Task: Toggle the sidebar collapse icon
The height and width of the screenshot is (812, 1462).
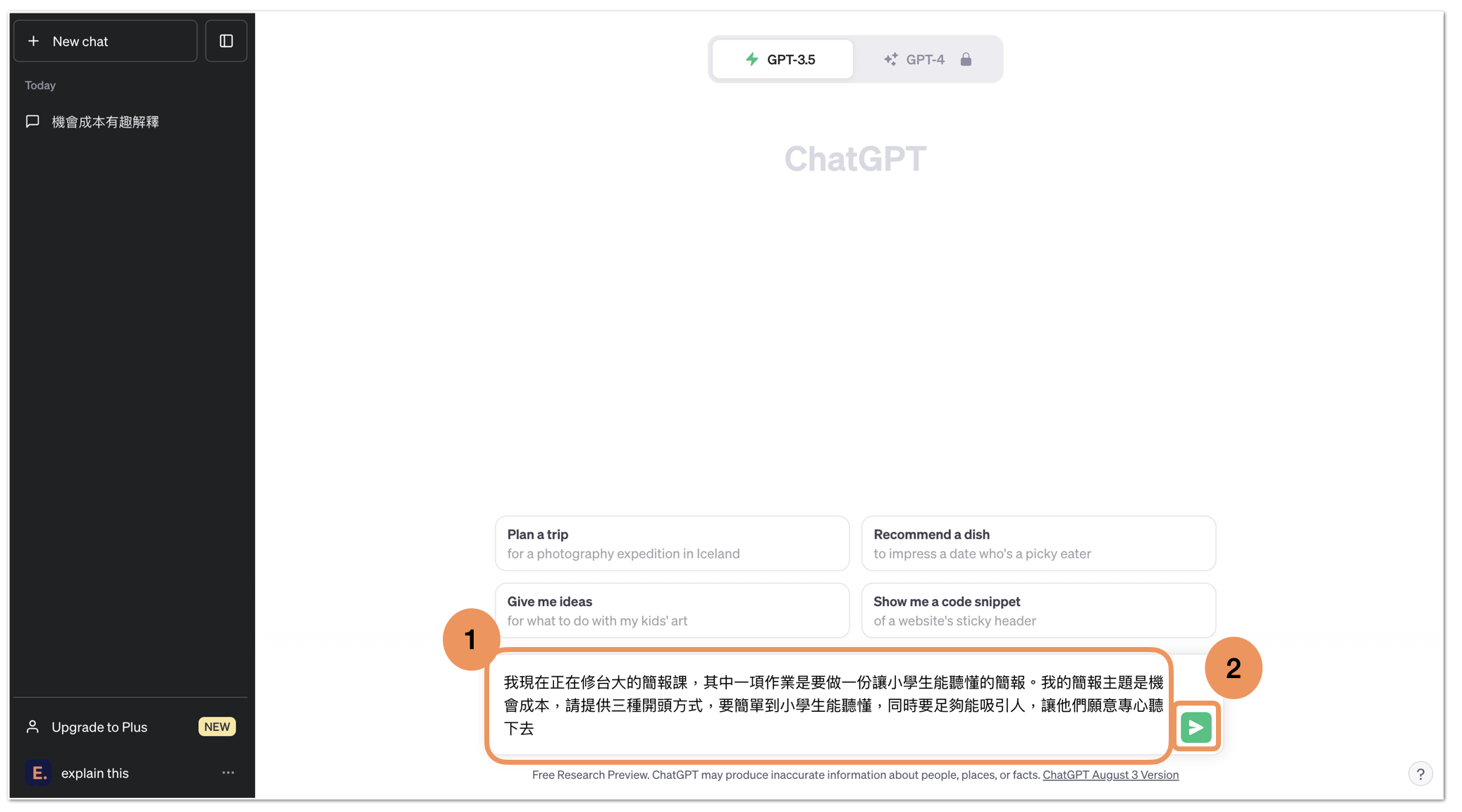Action: click(226, 40)
